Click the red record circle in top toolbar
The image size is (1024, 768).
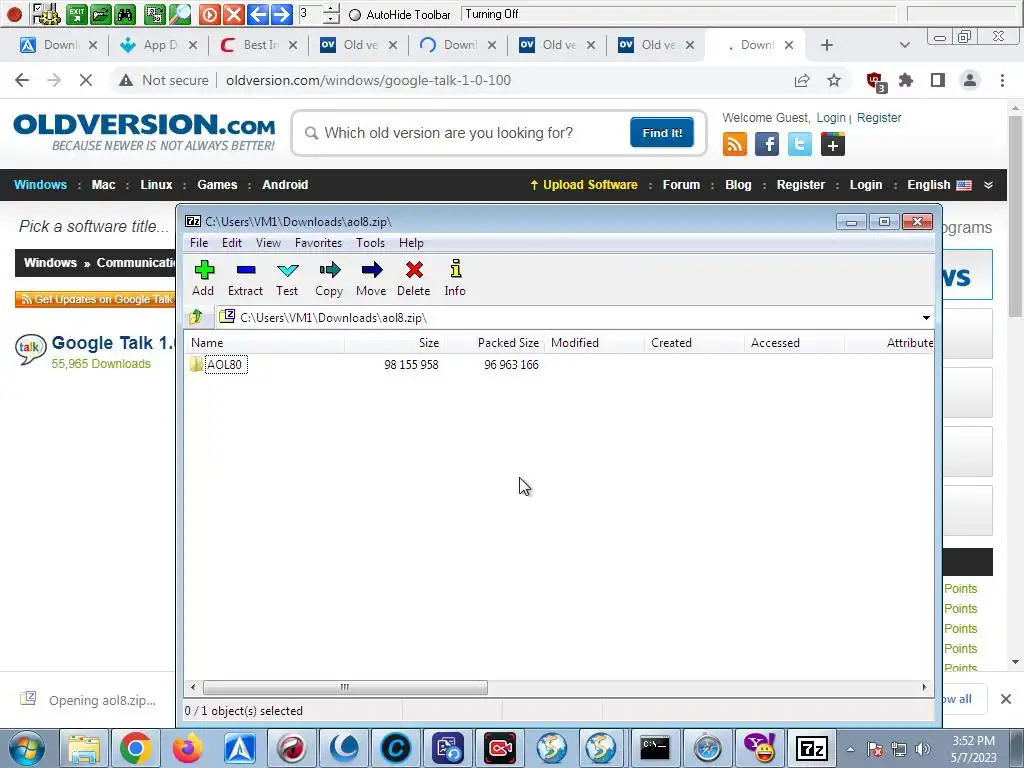coord(14,14)
